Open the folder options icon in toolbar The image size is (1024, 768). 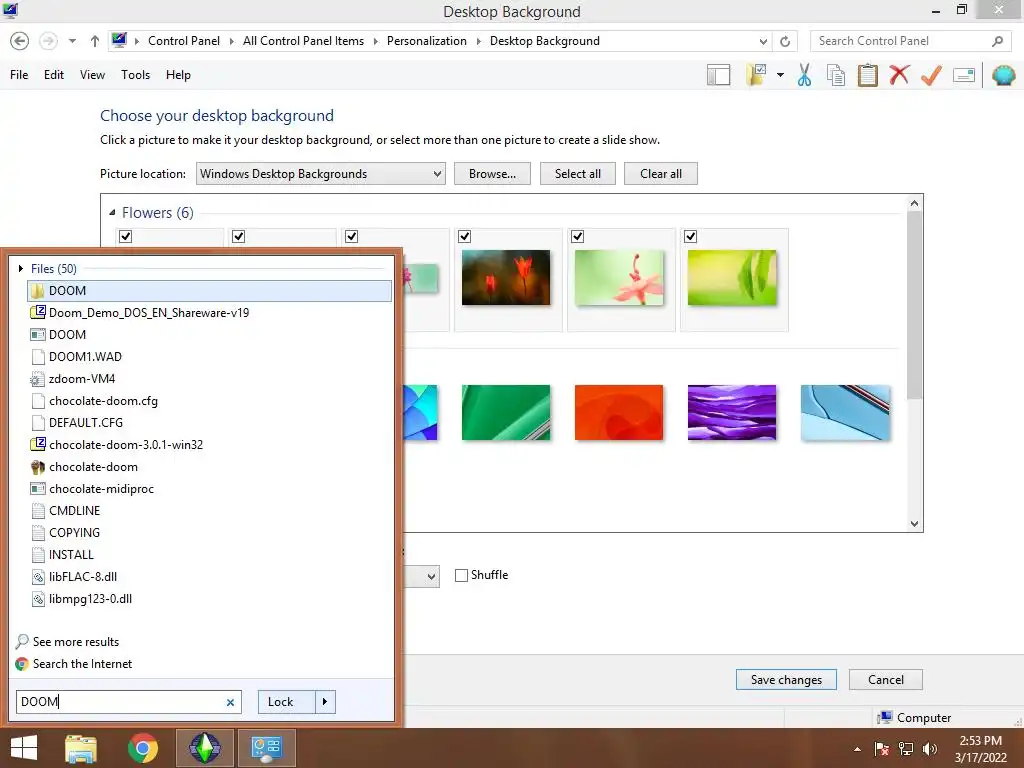click(x=757, y=75)
